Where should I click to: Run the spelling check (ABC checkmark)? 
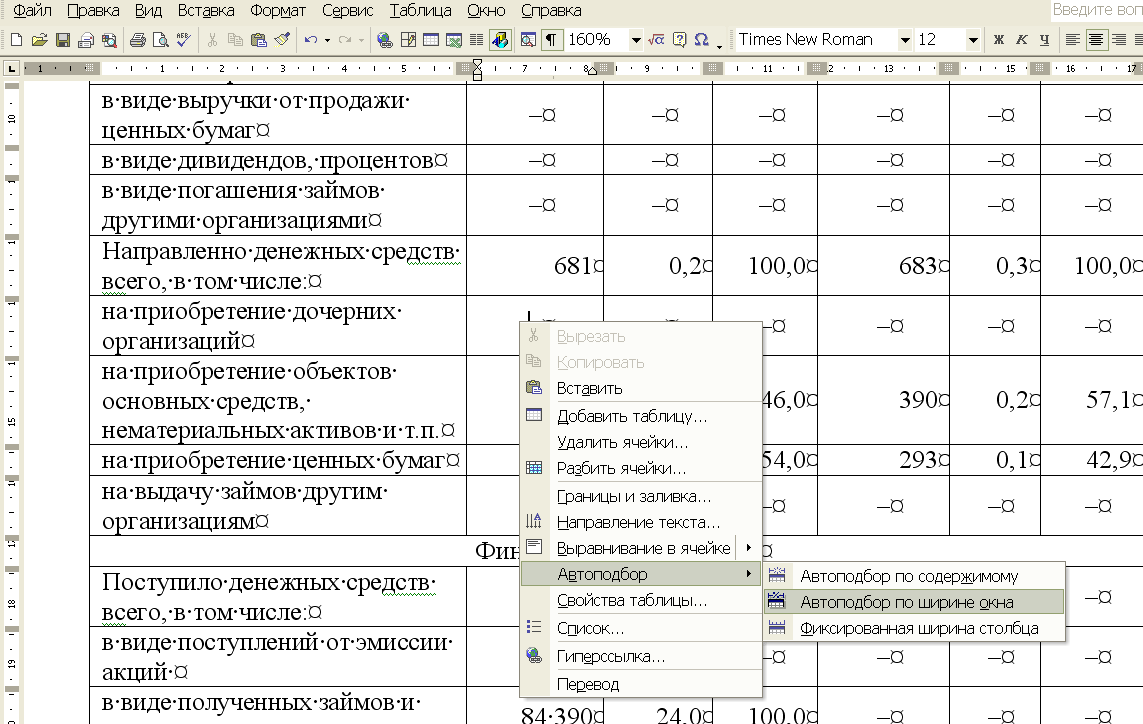click(x=184, y=40)
